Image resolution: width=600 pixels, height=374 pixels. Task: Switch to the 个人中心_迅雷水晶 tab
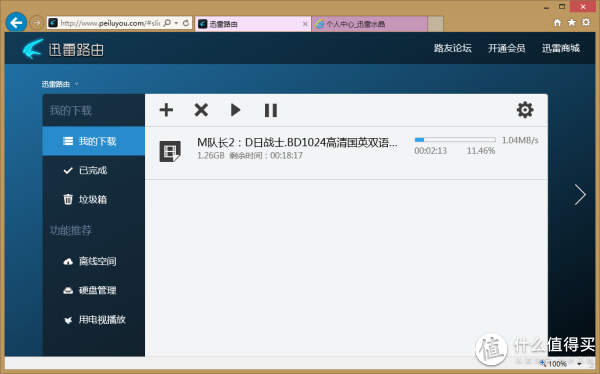[370, 24]
